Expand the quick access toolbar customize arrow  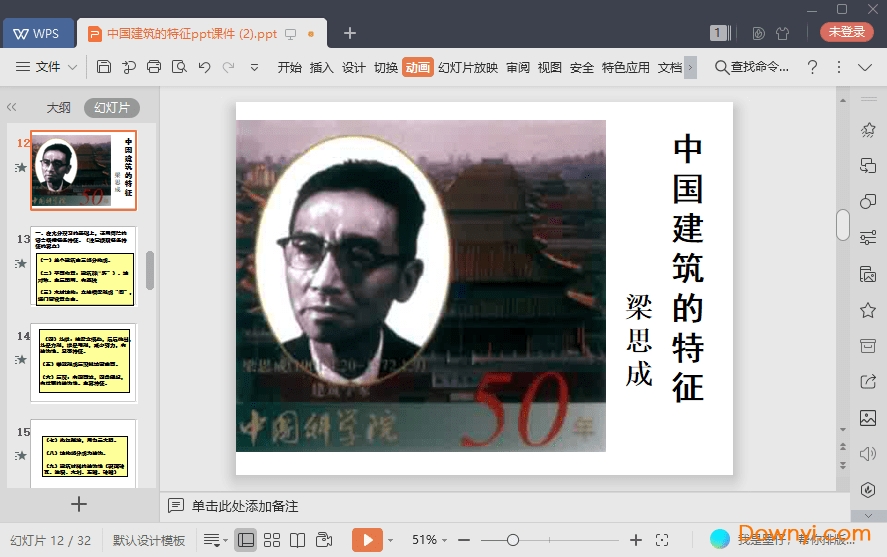[x=255, y=67]
